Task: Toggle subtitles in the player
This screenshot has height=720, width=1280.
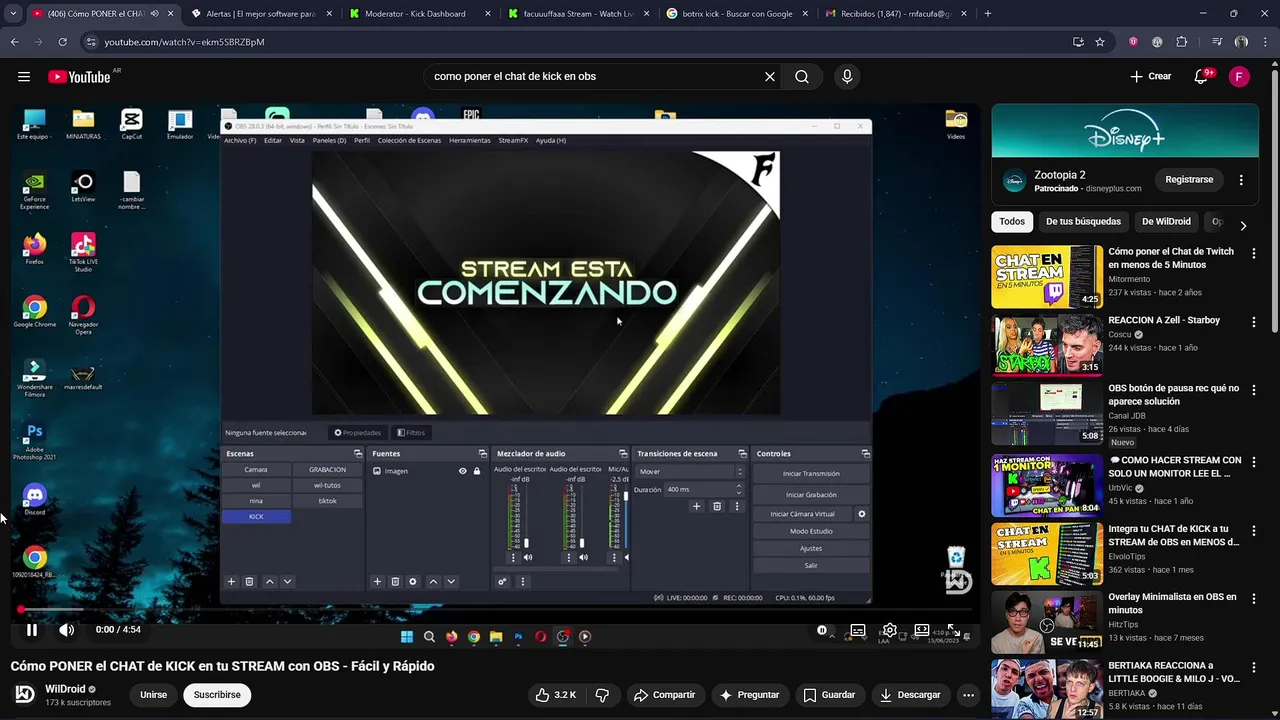Action: point(857,630)
